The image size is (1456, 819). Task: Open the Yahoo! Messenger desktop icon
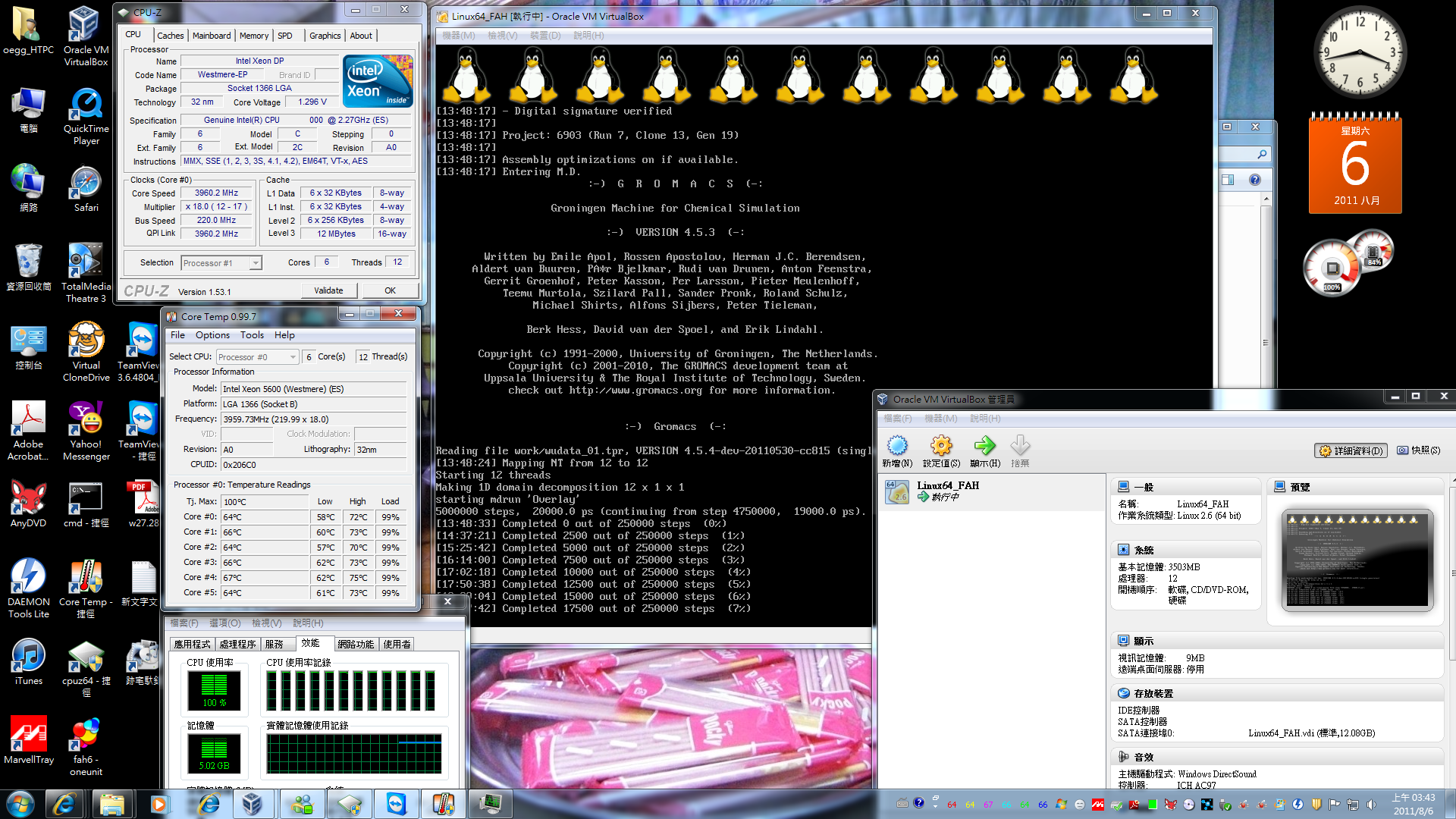(x=86, y=430)
